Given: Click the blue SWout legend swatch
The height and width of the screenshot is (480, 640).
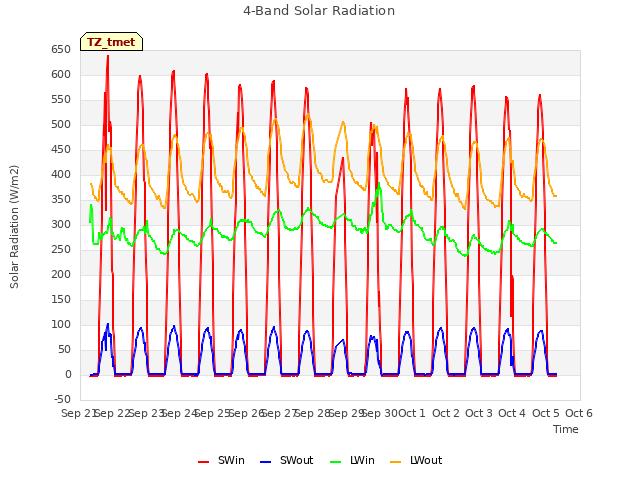Looking at the screenshot, I should coord(265,462).
